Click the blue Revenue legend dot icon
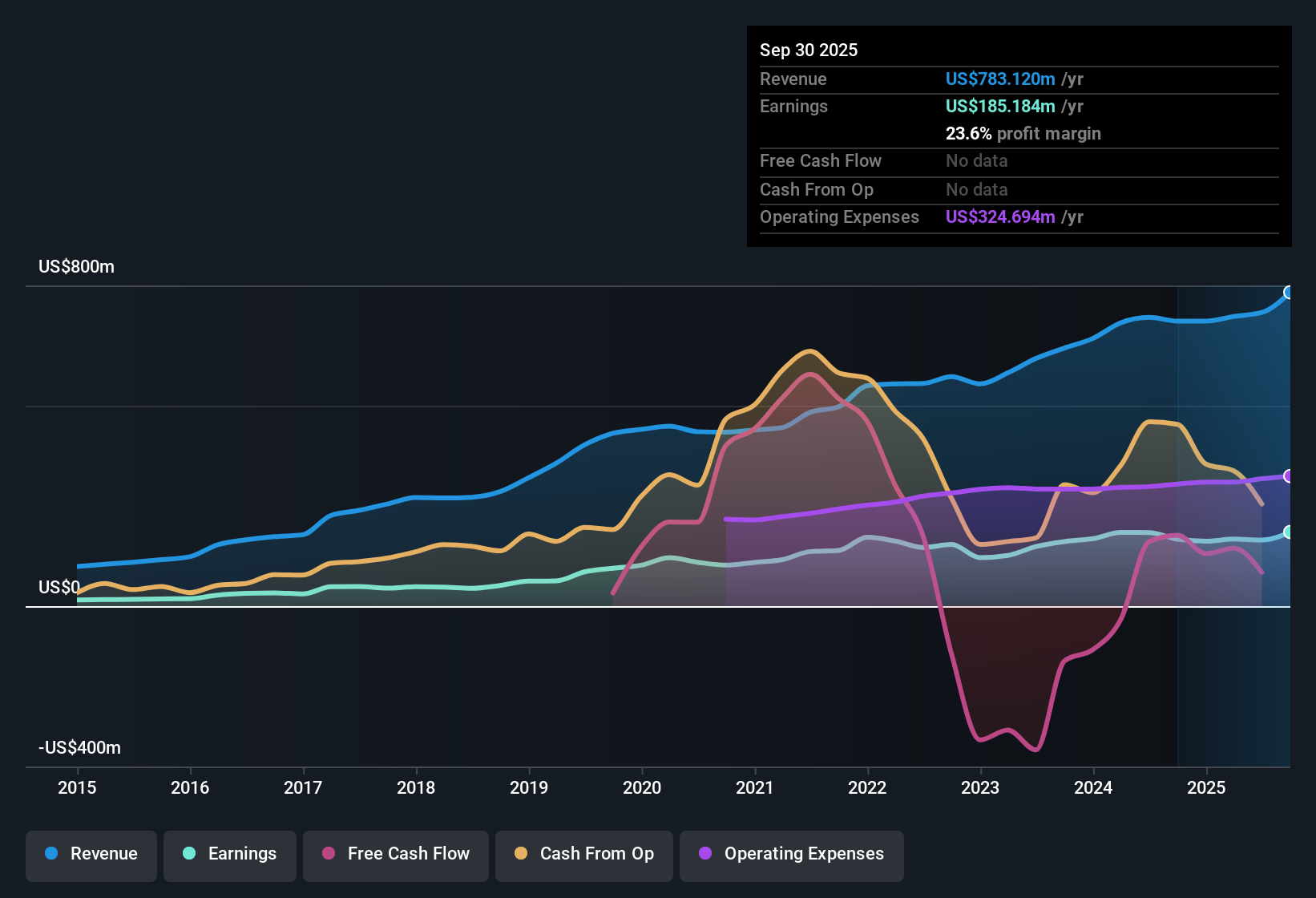 tap(50, 854)
